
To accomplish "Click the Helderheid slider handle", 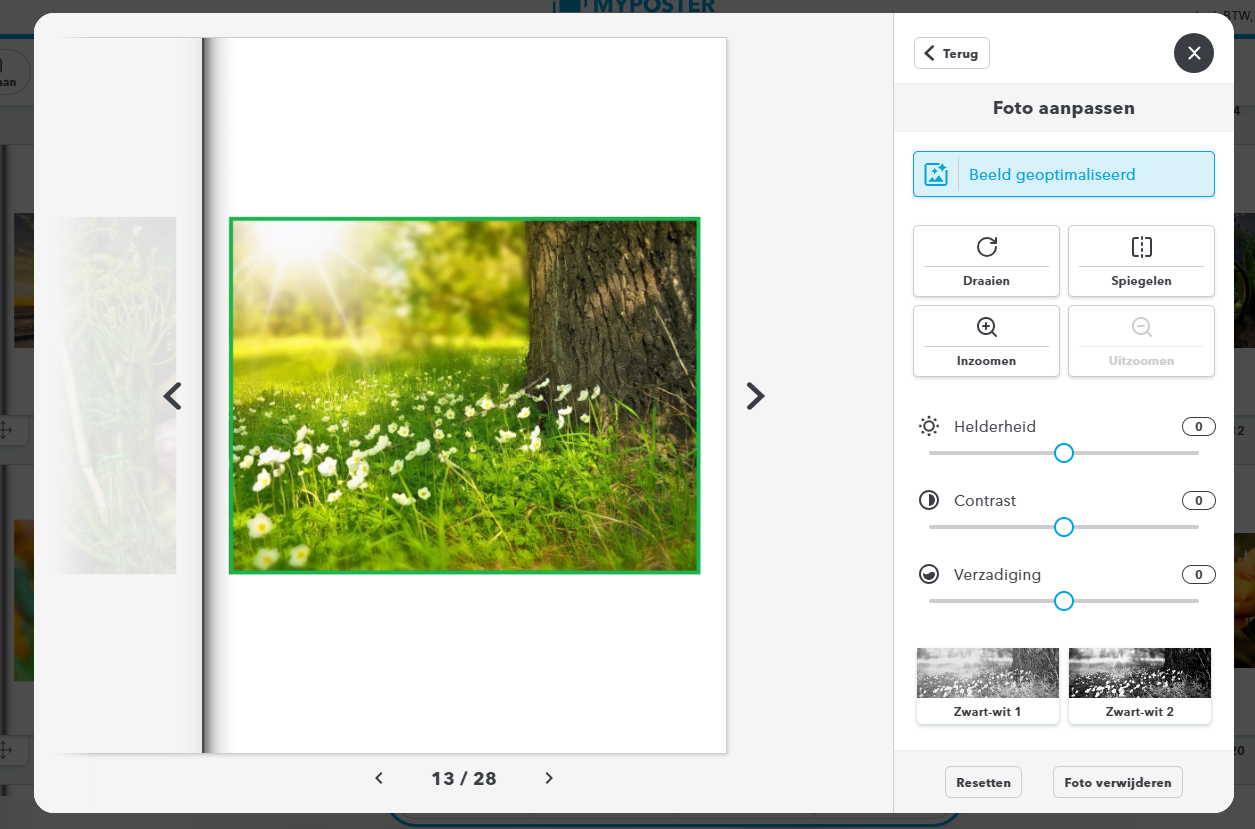I will tap(1064, 453).
